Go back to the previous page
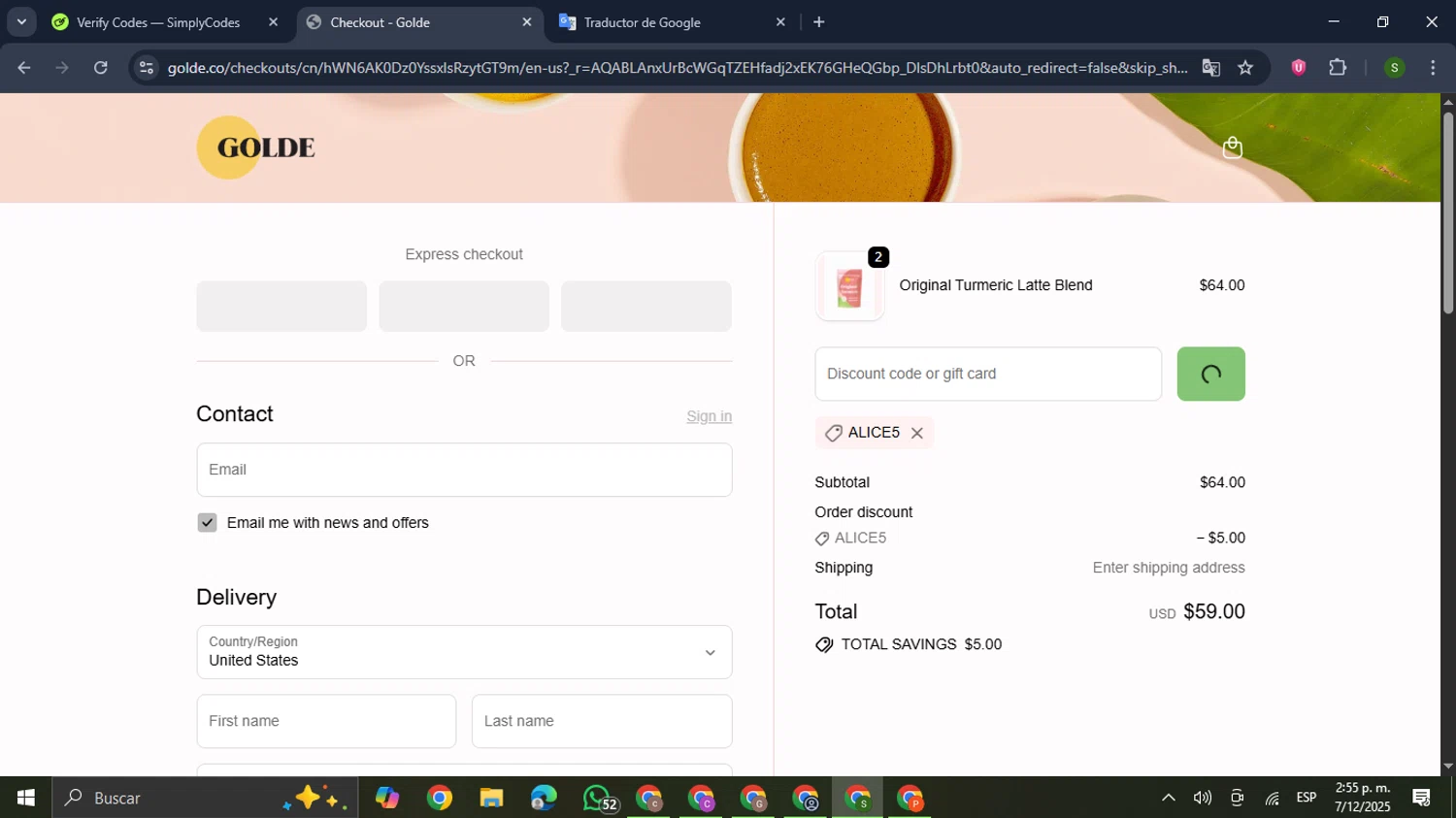This screenshot has width=1456, height=818. pyautogui.click(x=24, y=68)
